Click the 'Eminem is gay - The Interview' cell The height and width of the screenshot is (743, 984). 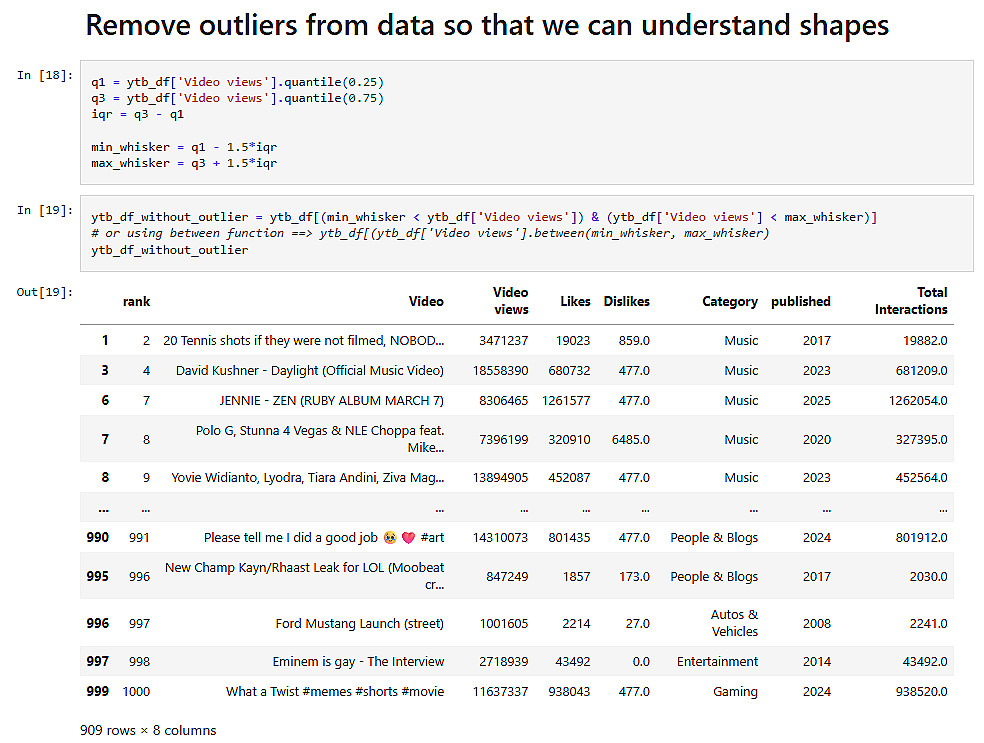[358, 661]
